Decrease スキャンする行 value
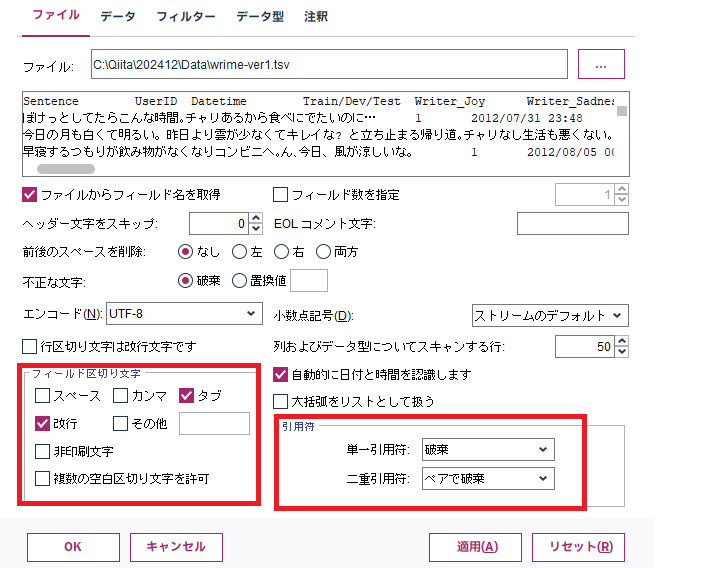This screenshot has height=568, width=701. 621,352
